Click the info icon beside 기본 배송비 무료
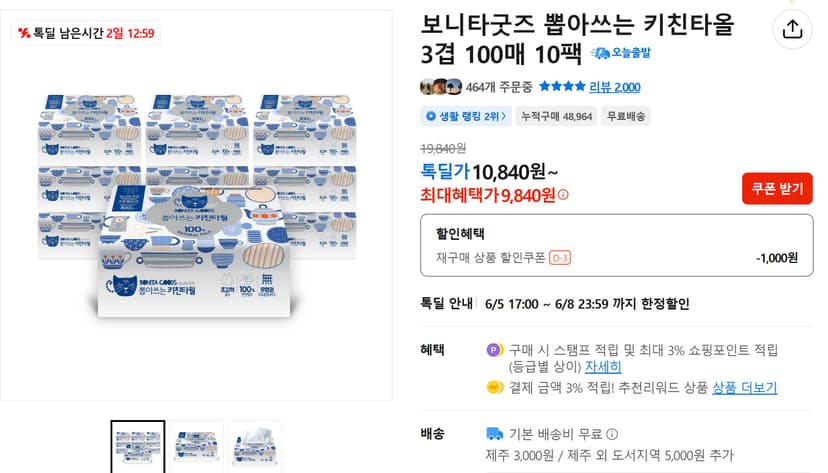 coord(612,434)
